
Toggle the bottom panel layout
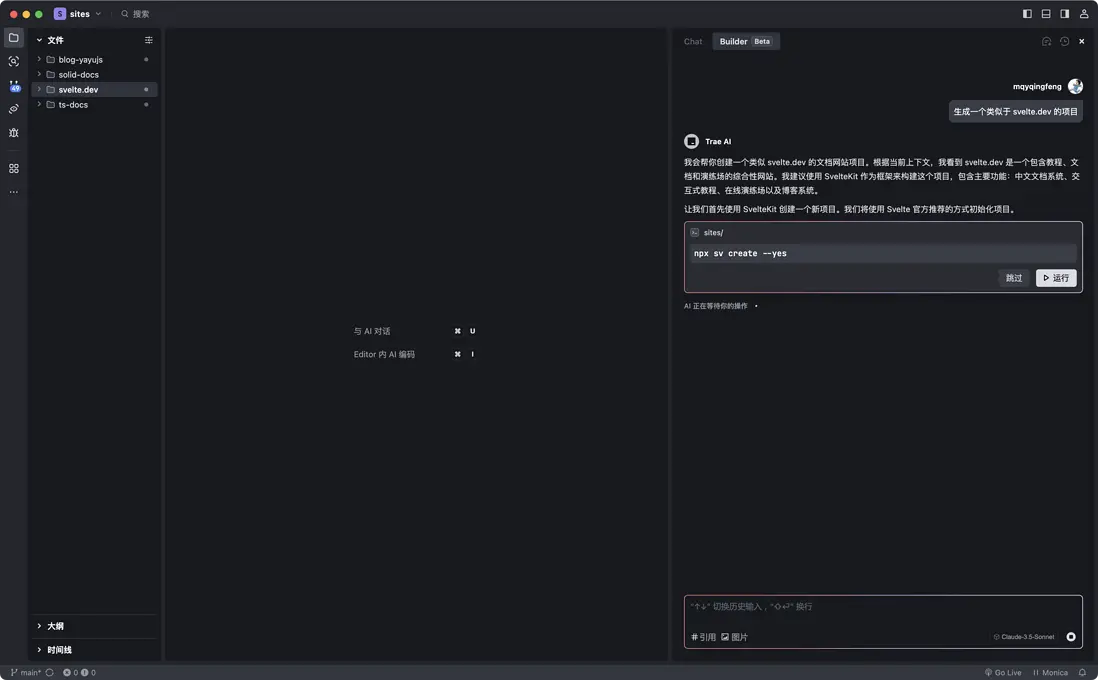1046,14
